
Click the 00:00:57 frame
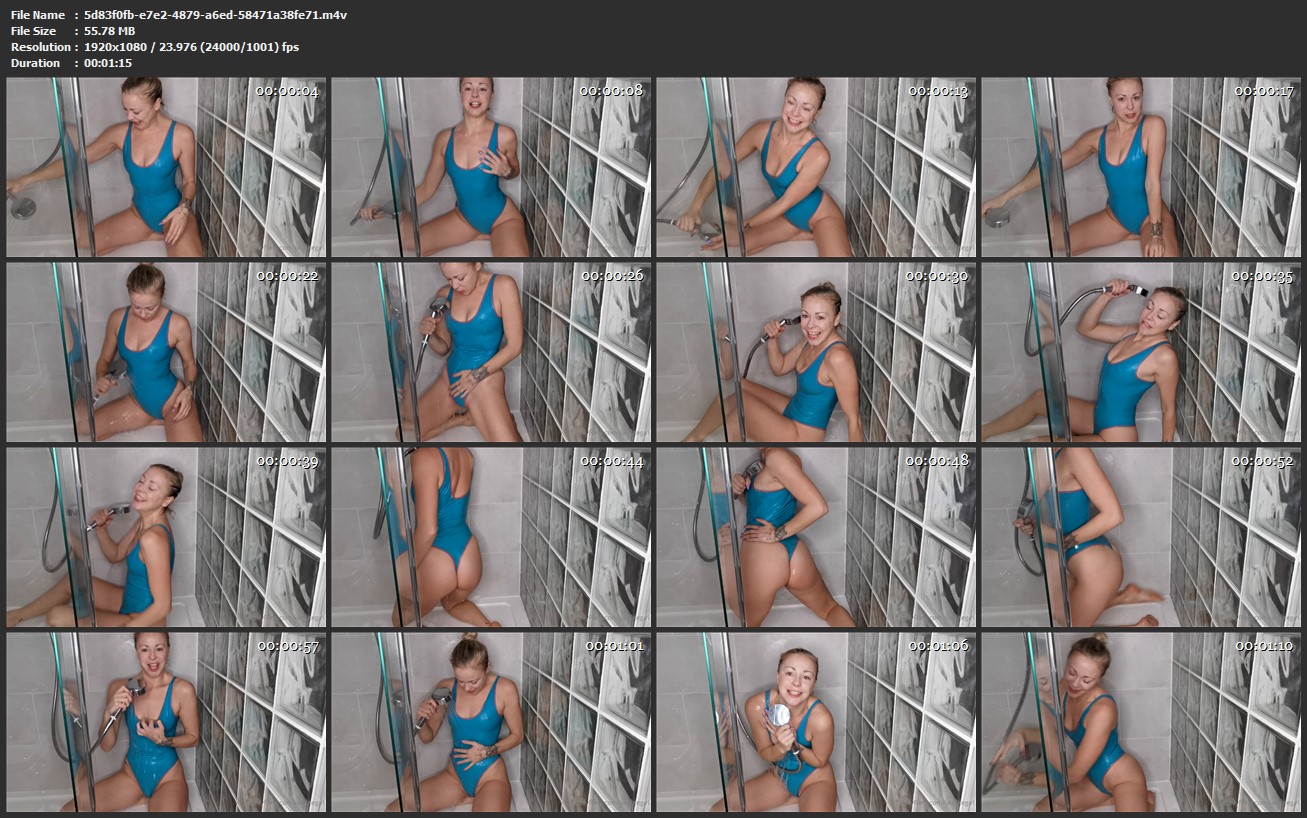coord(166,721)
